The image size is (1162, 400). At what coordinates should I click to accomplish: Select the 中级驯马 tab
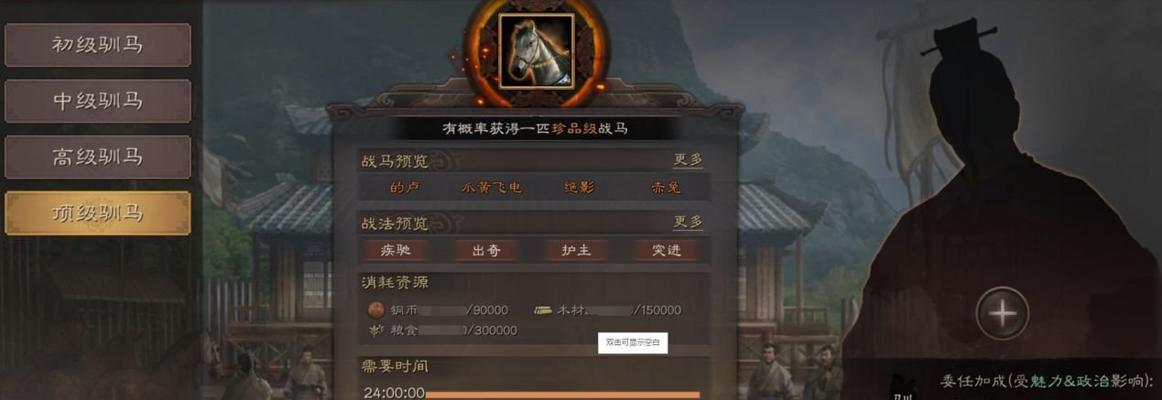[x=98, y=101]
